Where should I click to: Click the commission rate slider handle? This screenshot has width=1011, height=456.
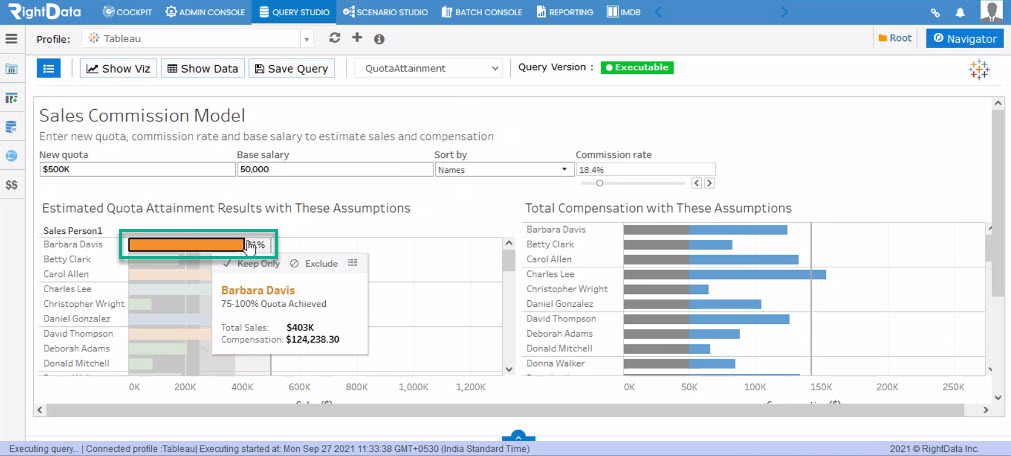pyautogui.click(x=599, y=183)
